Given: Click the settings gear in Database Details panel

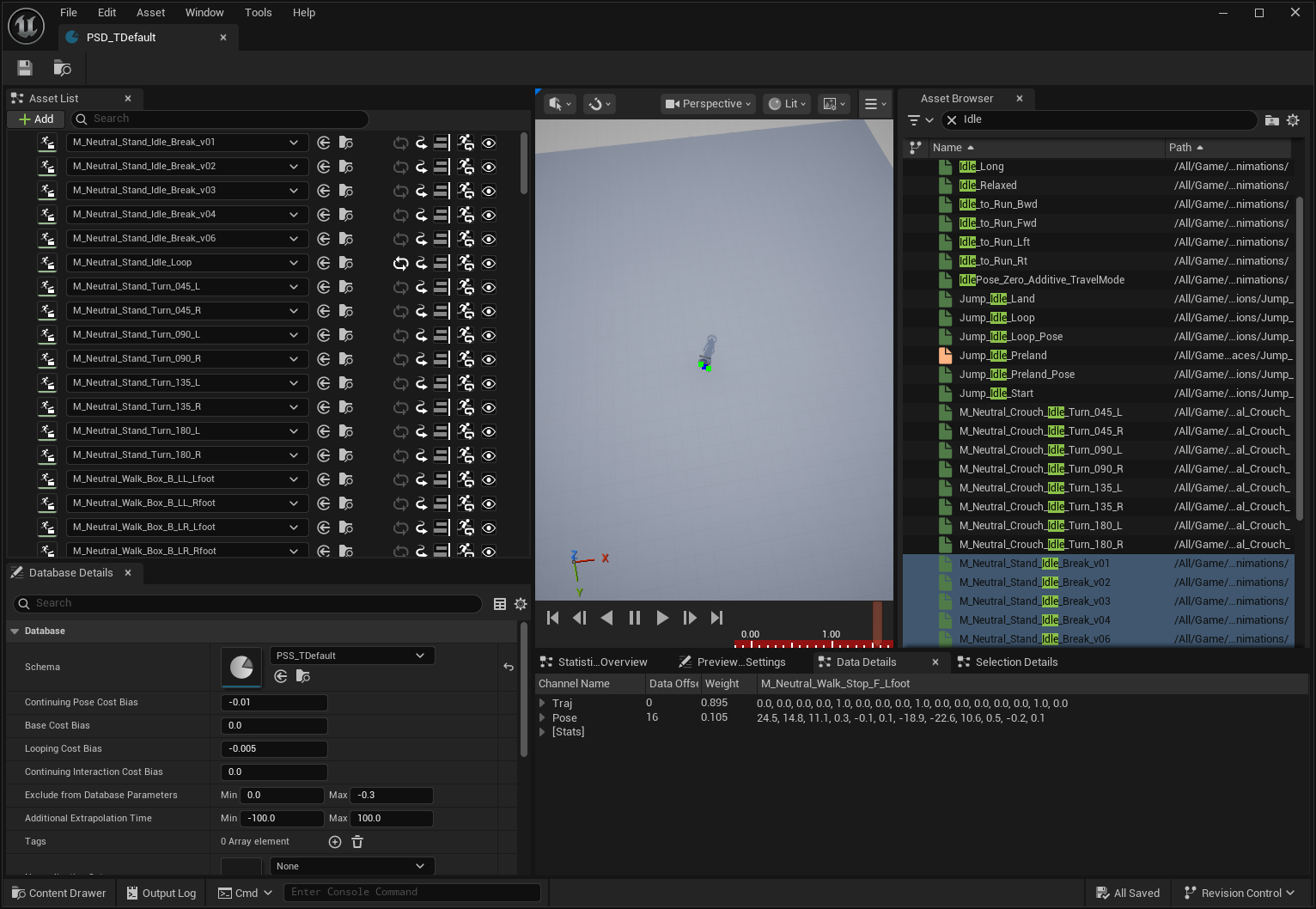Looking at the screenshot, I should tap(520, 603).
